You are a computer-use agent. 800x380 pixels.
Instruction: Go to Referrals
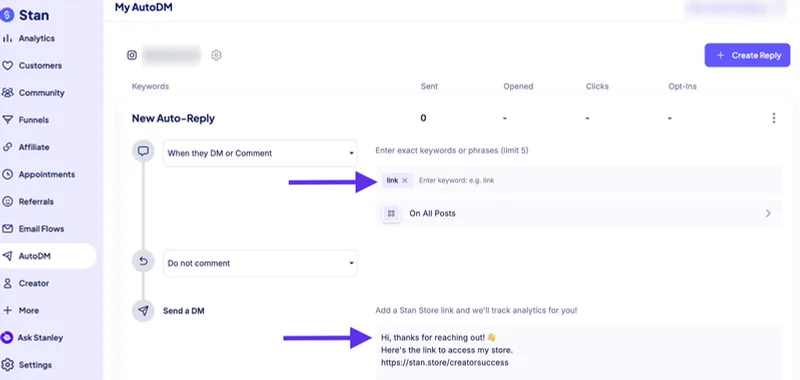36,201
